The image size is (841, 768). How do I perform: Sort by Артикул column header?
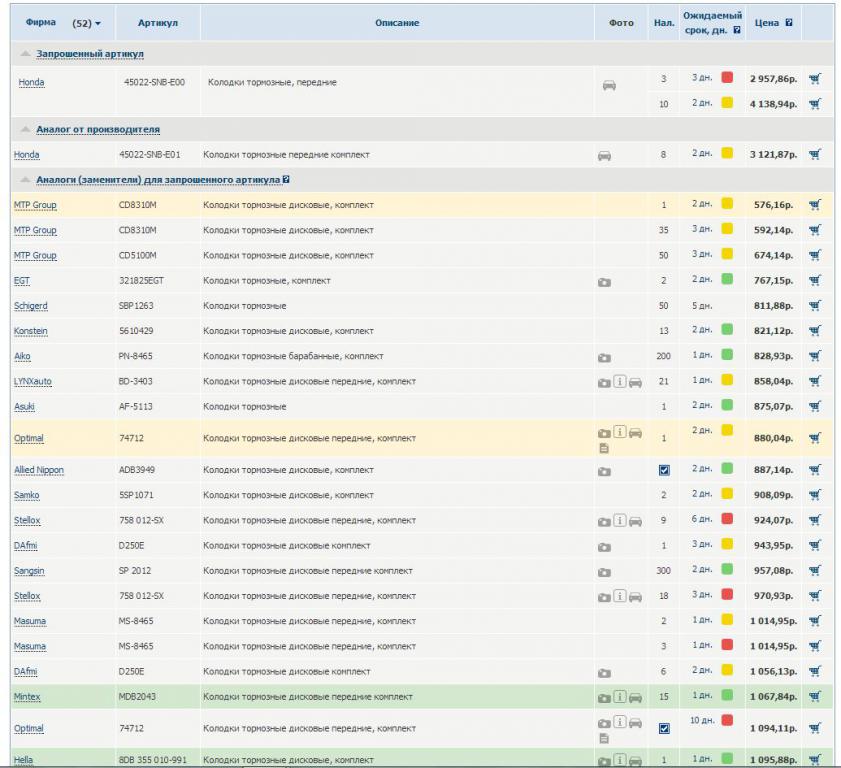click(x=157, y=22)
